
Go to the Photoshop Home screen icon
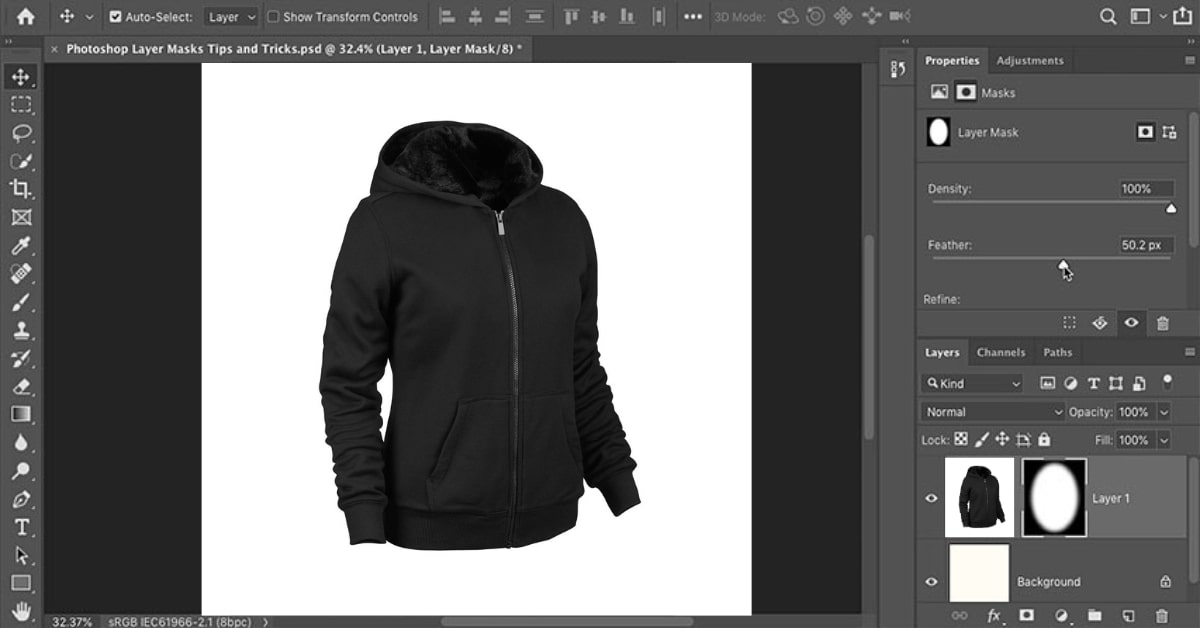click(25, 17)
